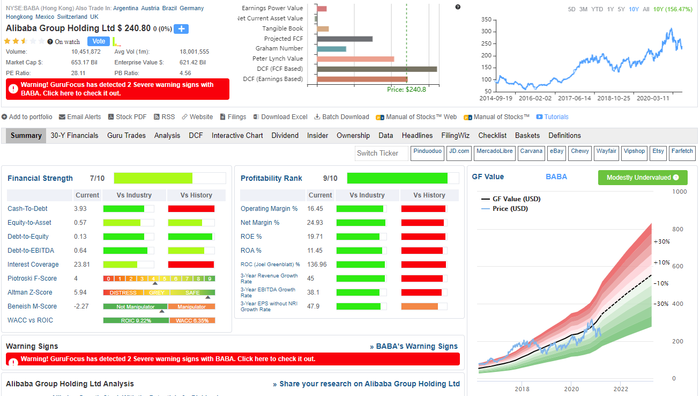Viewport: 700px width, 396px height.
Task: Click the Tutorials video icon
Action: 539,117
